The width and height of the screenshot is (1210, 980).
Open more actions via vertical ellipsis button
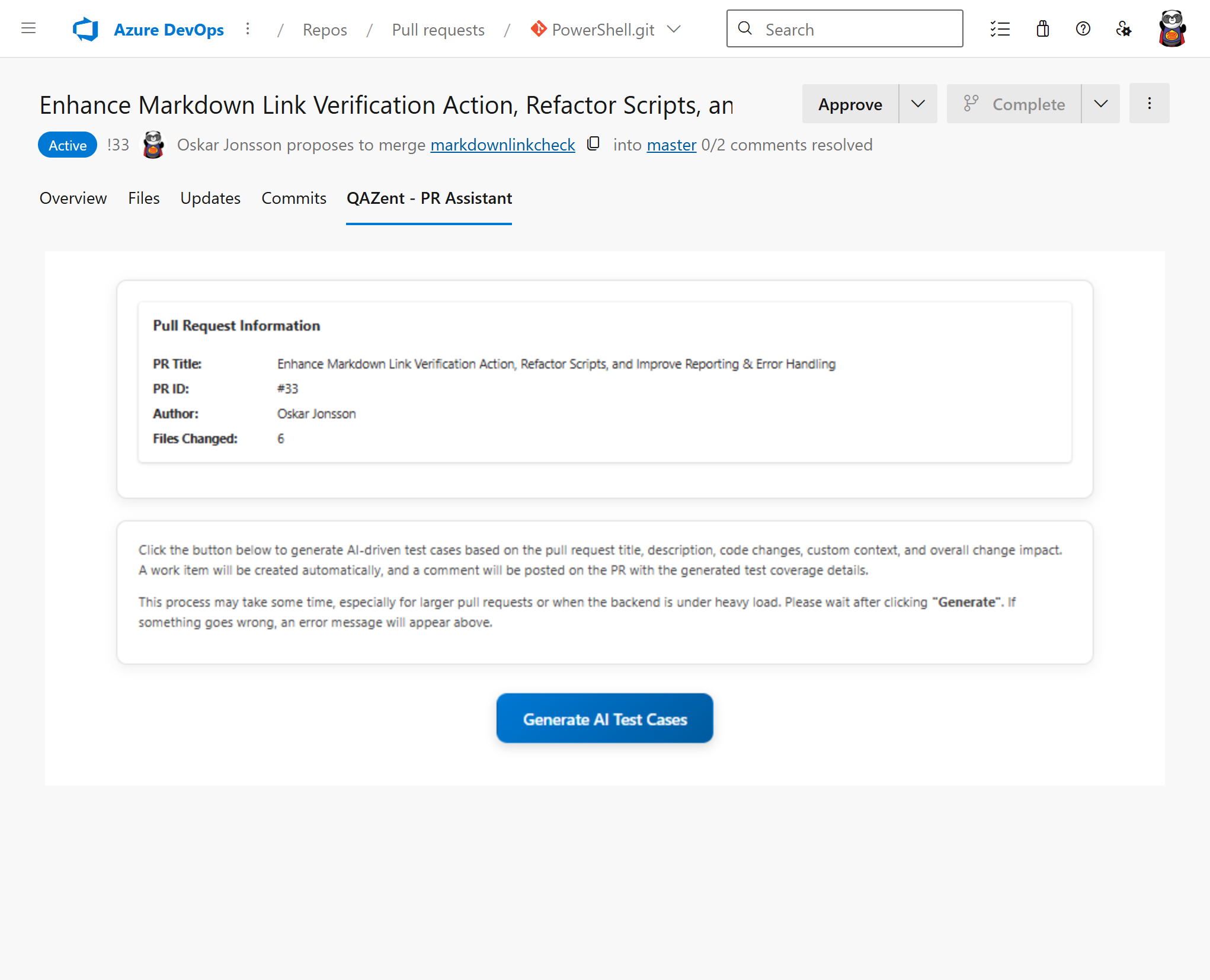pos(1149,103)
